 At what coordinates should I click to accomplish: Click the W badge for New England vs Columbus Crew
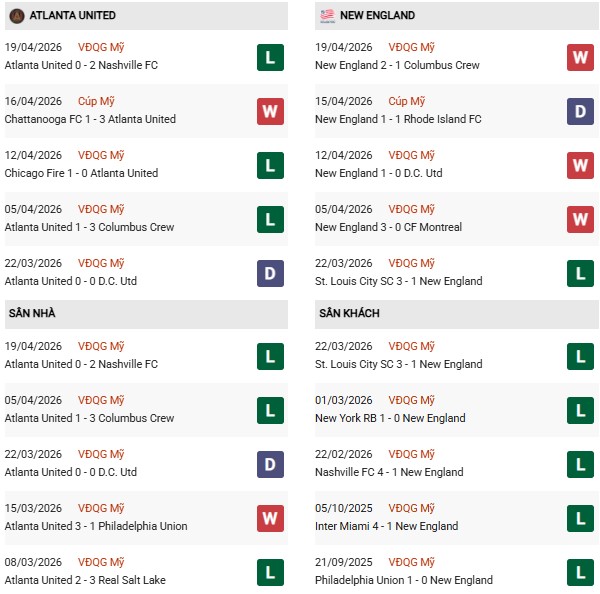tap(581, 57)
